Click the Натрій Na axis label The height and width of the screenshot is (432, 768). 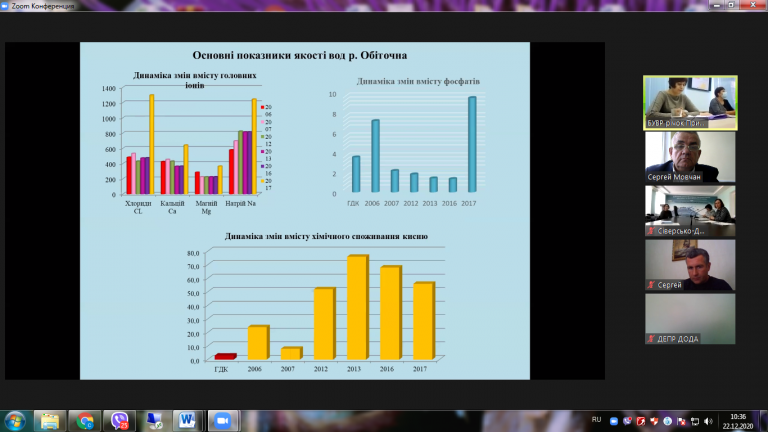[x=240, y=203]
